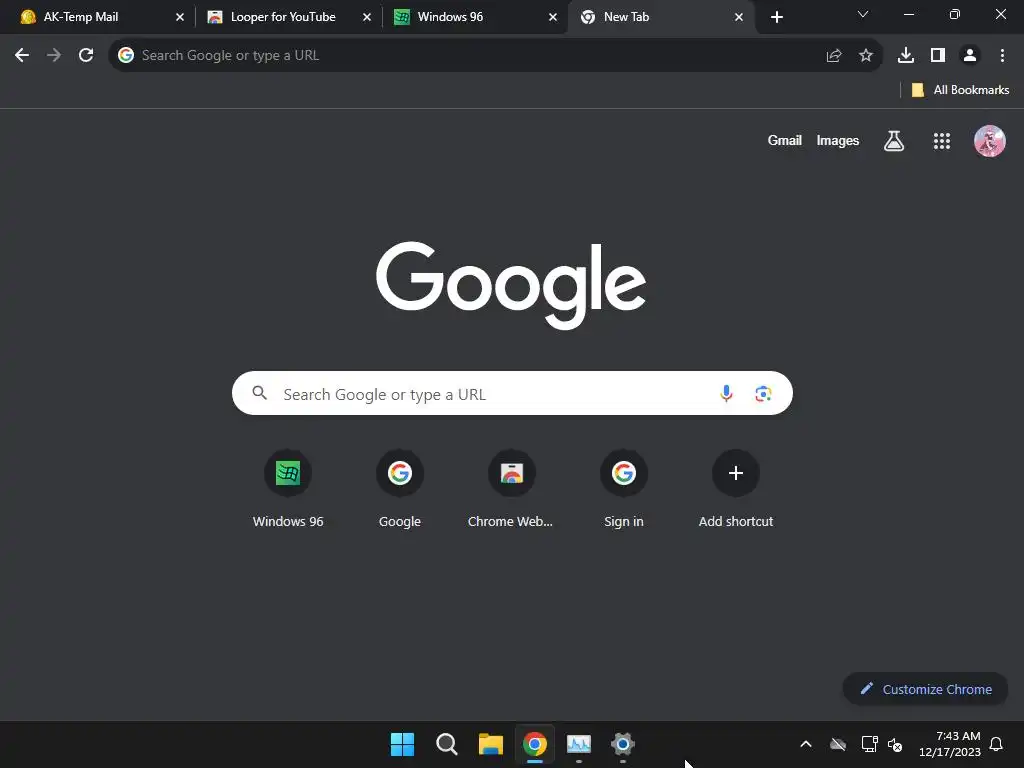Open the performance monitor taskbar app
Viewport: 1024px width, 768px height.
click(579, 744)
